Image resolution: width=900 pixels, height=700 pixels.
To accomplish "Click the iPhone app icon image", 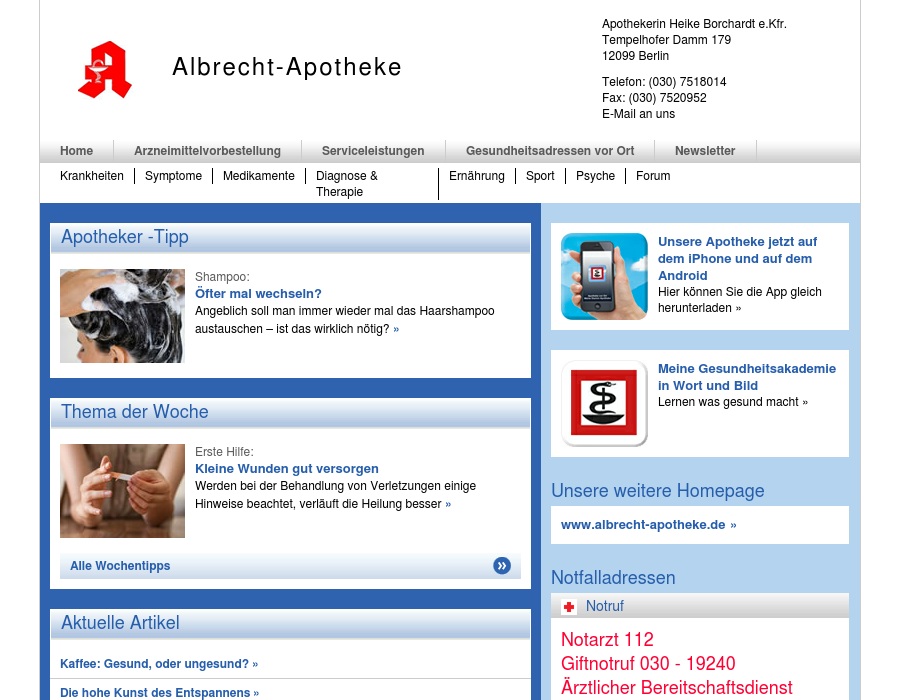I will [x=604, y=276].
